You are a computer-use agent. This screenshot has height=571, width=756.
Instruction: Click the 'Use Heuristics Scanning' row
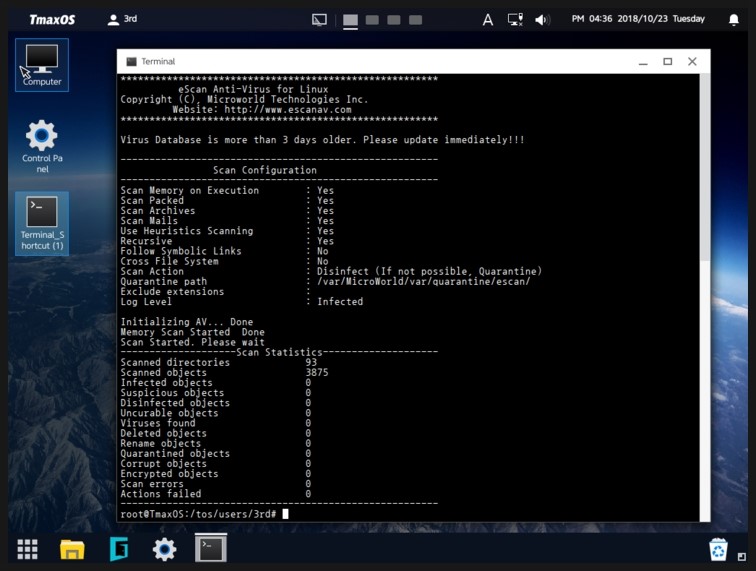click(227, 231)
